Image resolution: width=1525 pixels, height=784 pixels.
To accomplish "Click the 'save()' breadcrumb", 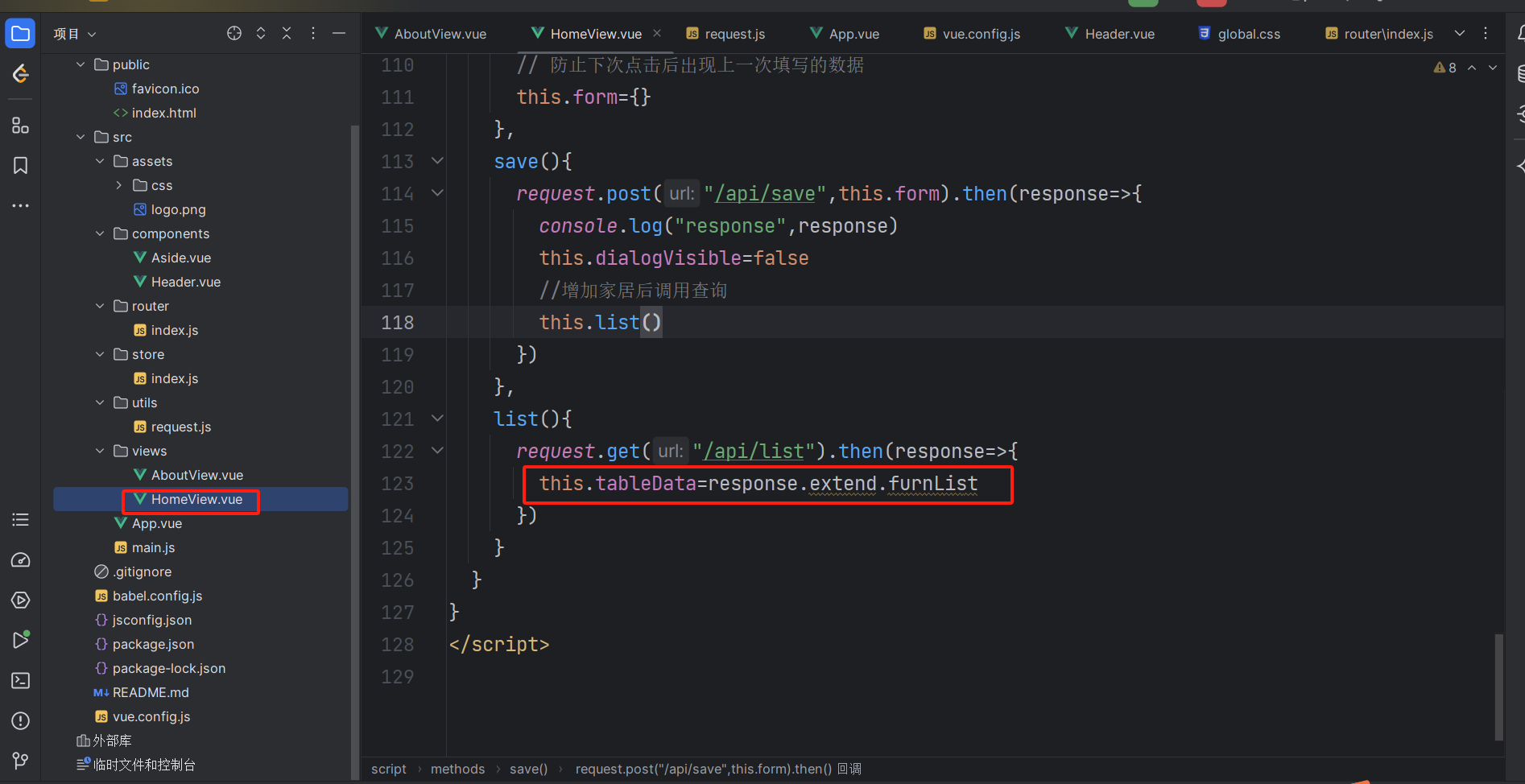I will (528, 769).
